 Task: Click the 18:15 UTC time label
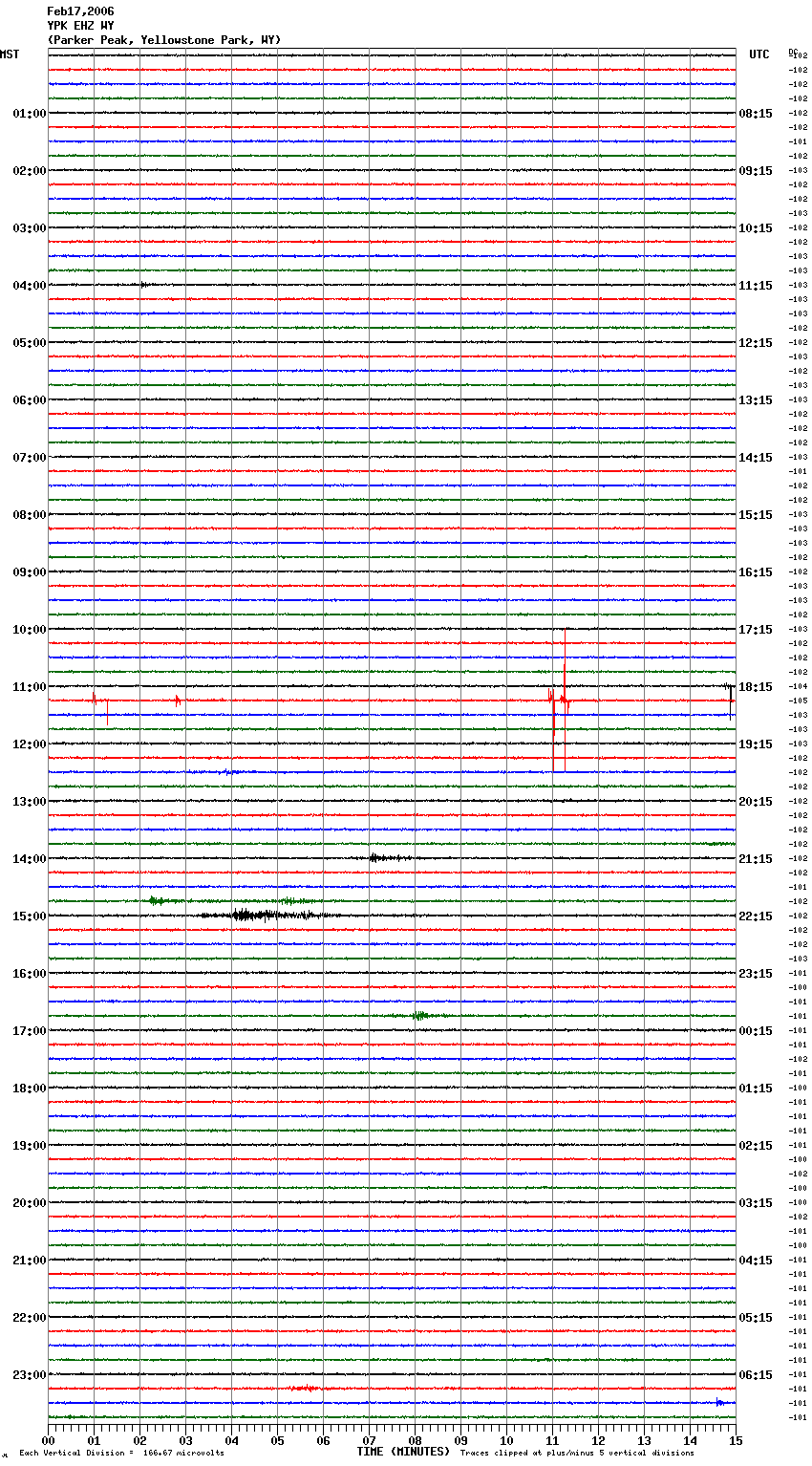[756, 687]
